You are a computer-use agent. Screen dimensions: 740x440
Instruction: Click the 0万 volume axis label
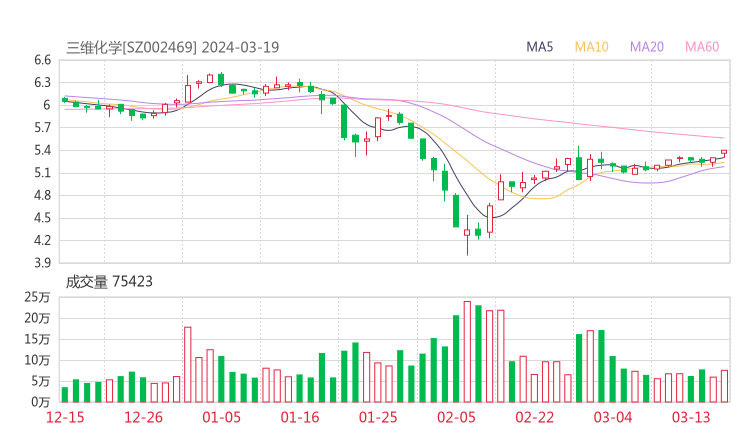41,402
